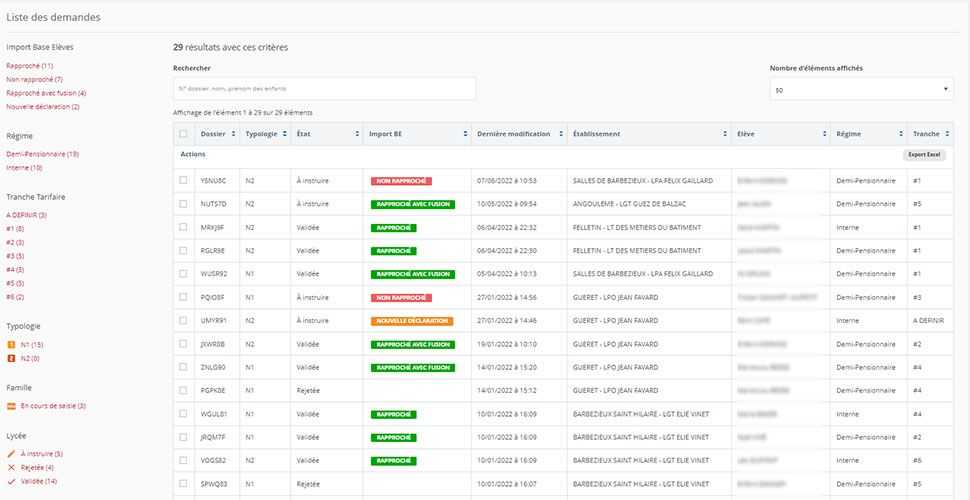970x500 pixels.
Task: Check the box for dossier YSNU8C
Action: (x=183, y=181)
